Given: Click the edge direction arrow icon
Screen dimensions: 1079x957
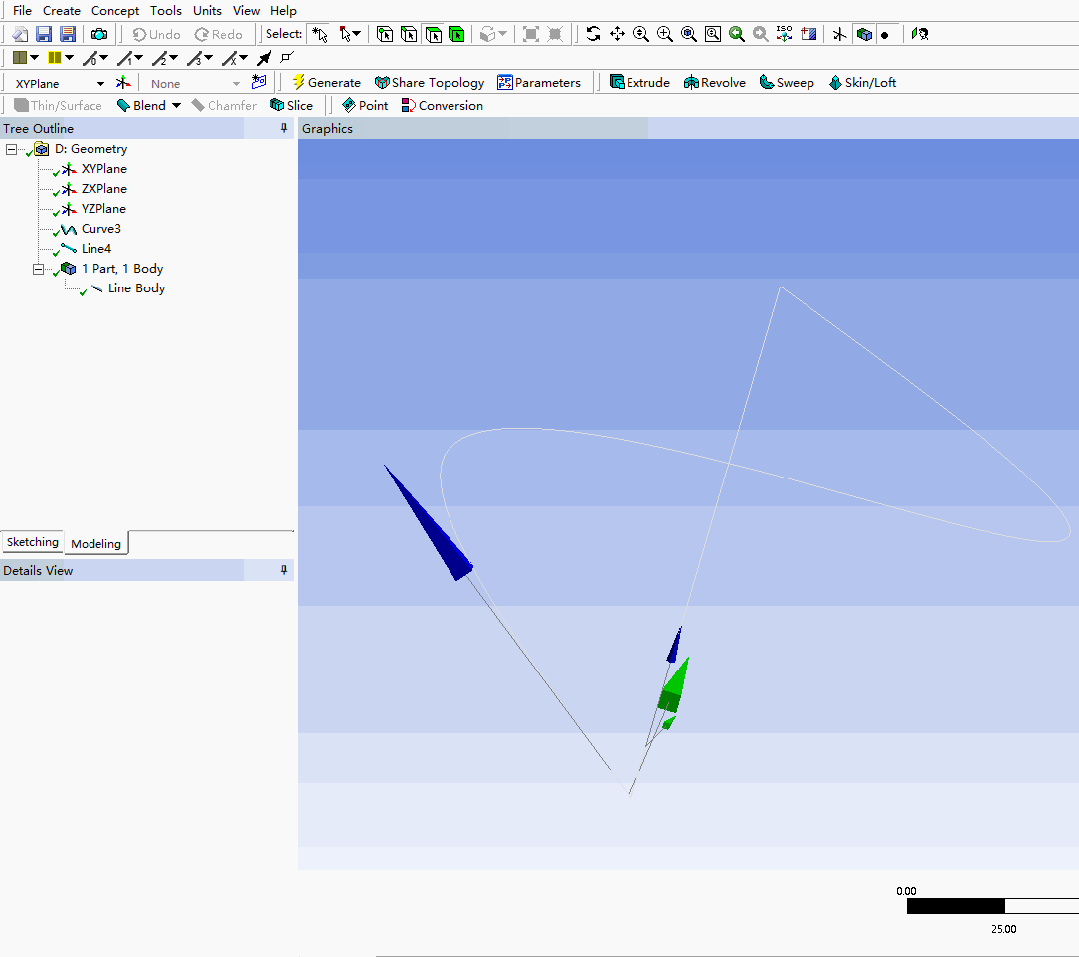Looking at the screenshot, I should pos(264,58).
